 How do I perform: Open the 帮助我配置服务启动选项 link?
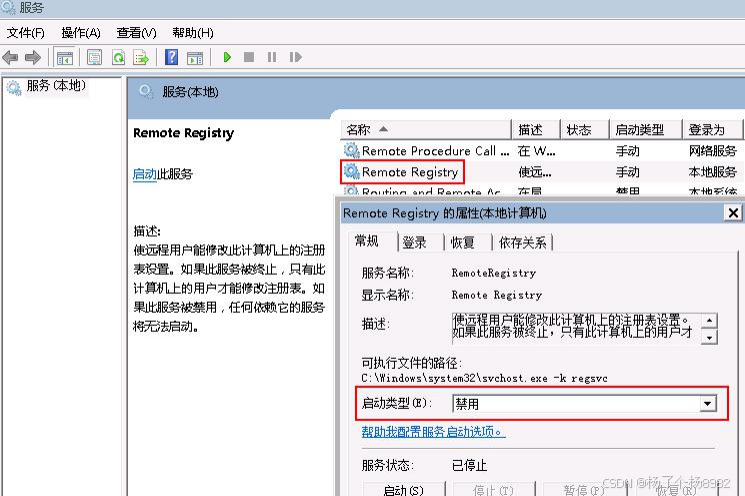point(433,431)
